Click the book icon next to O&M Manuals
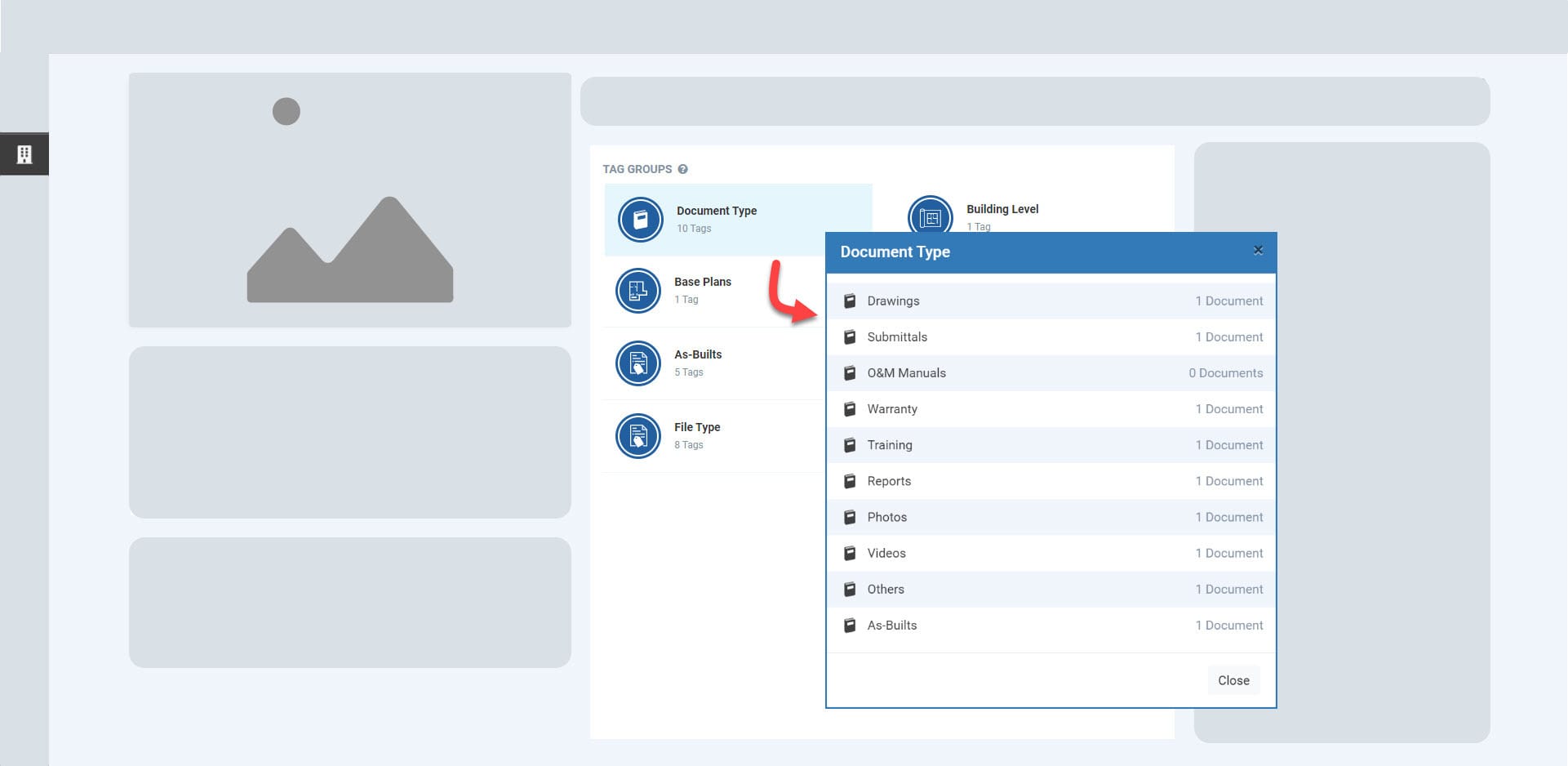This screenshot has height=766, width=1568. click(x=851, y=372)
